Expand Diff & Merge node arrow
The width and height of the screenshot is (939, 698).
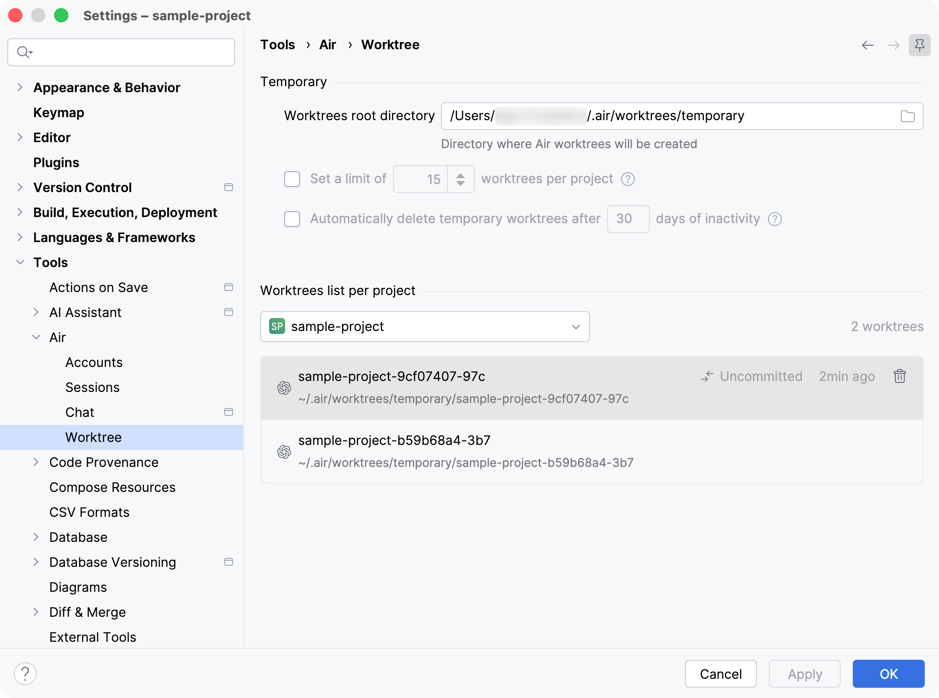click(36, 612)
